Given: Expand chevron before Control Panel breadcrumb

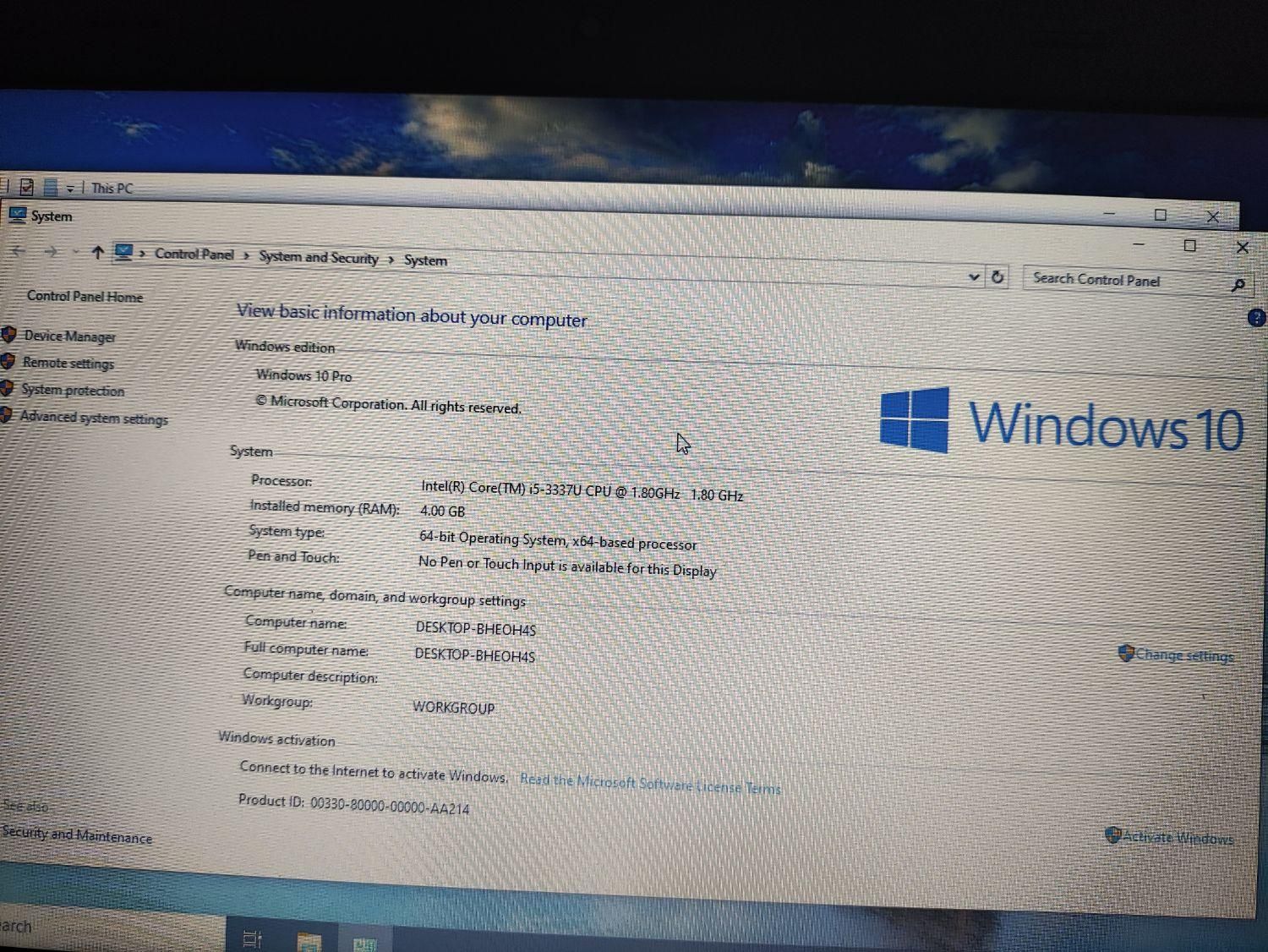Looking at the screenshot, I should [x=143, y=253].
